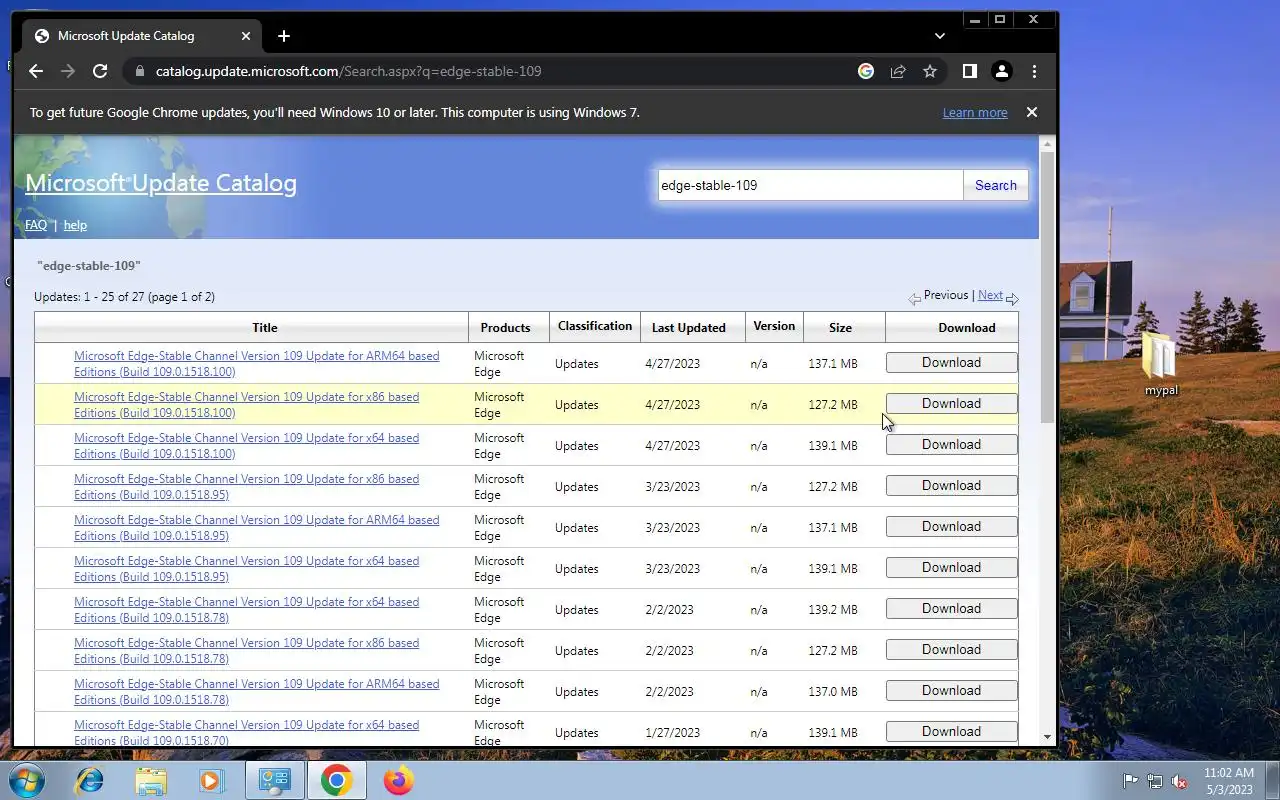Screen dimensions: 1280x800
Task: Open a new Chrome tab
Action: [x=284, y=36]
